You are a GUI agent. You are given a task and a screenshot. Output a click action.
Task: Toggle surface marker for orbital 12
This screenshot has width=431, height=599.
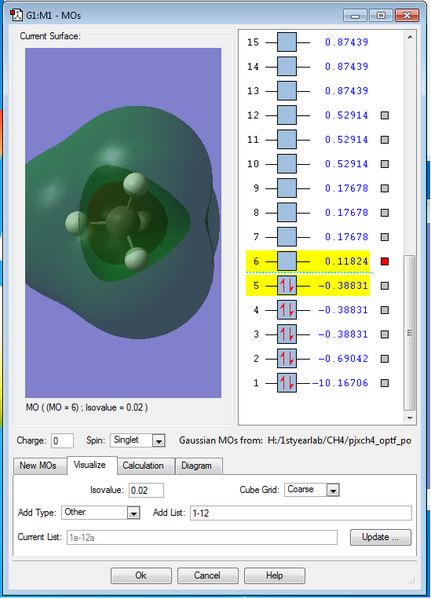coord(385,115)
